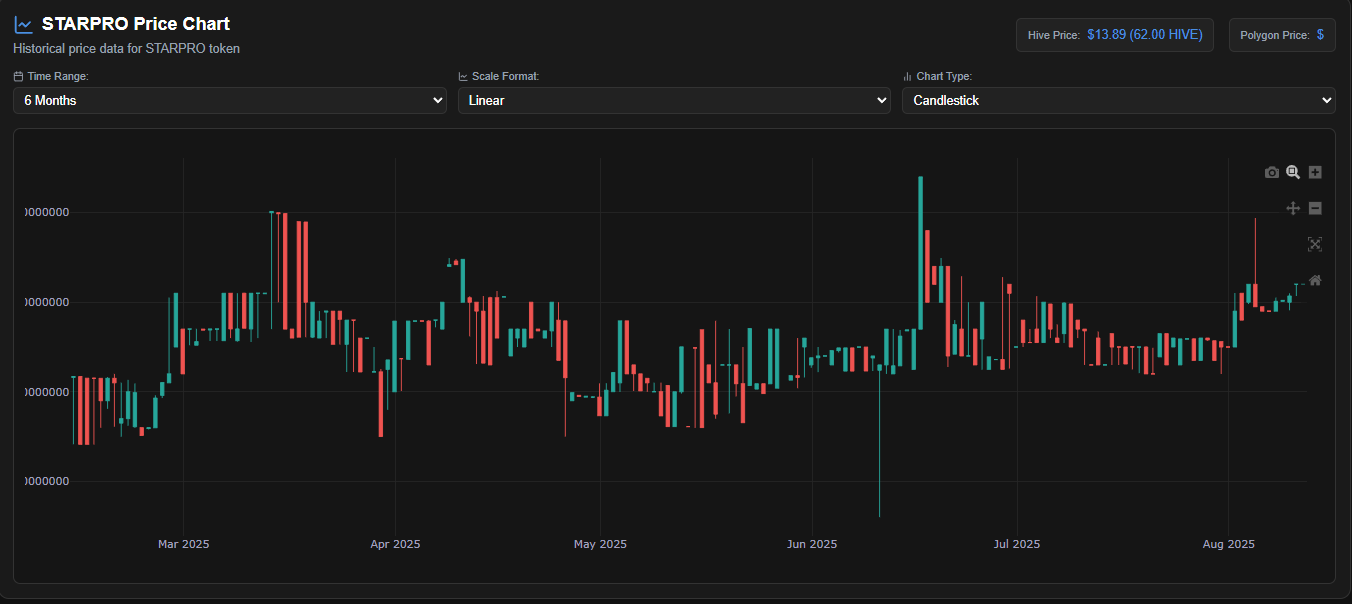Click the Jul 2025 axis label
Screen dimensions: 1352x604
1017,544
